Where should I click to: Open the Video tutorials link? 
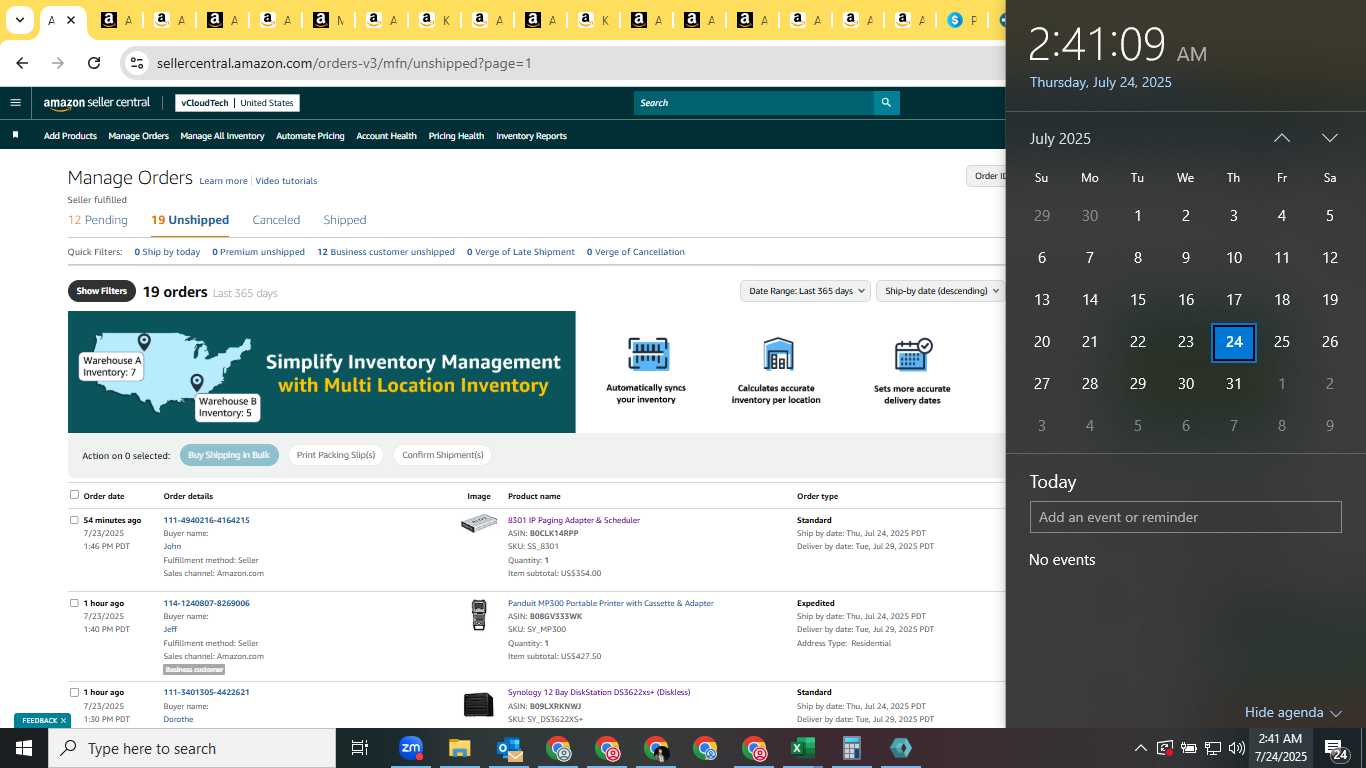(x=286, y=181)
